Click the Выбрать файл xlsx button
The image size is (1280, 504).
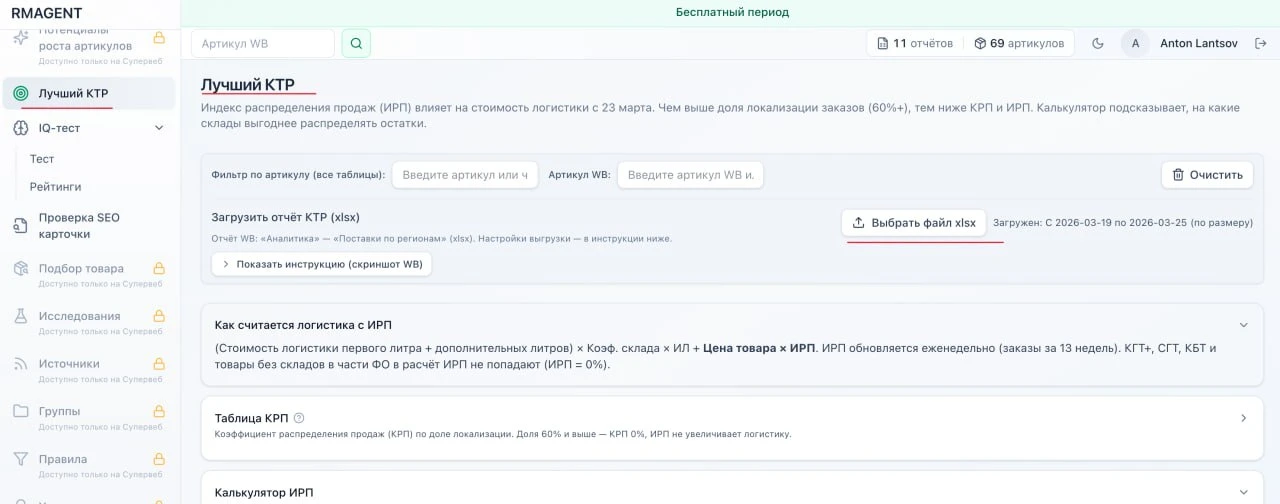tap(914, 222)
